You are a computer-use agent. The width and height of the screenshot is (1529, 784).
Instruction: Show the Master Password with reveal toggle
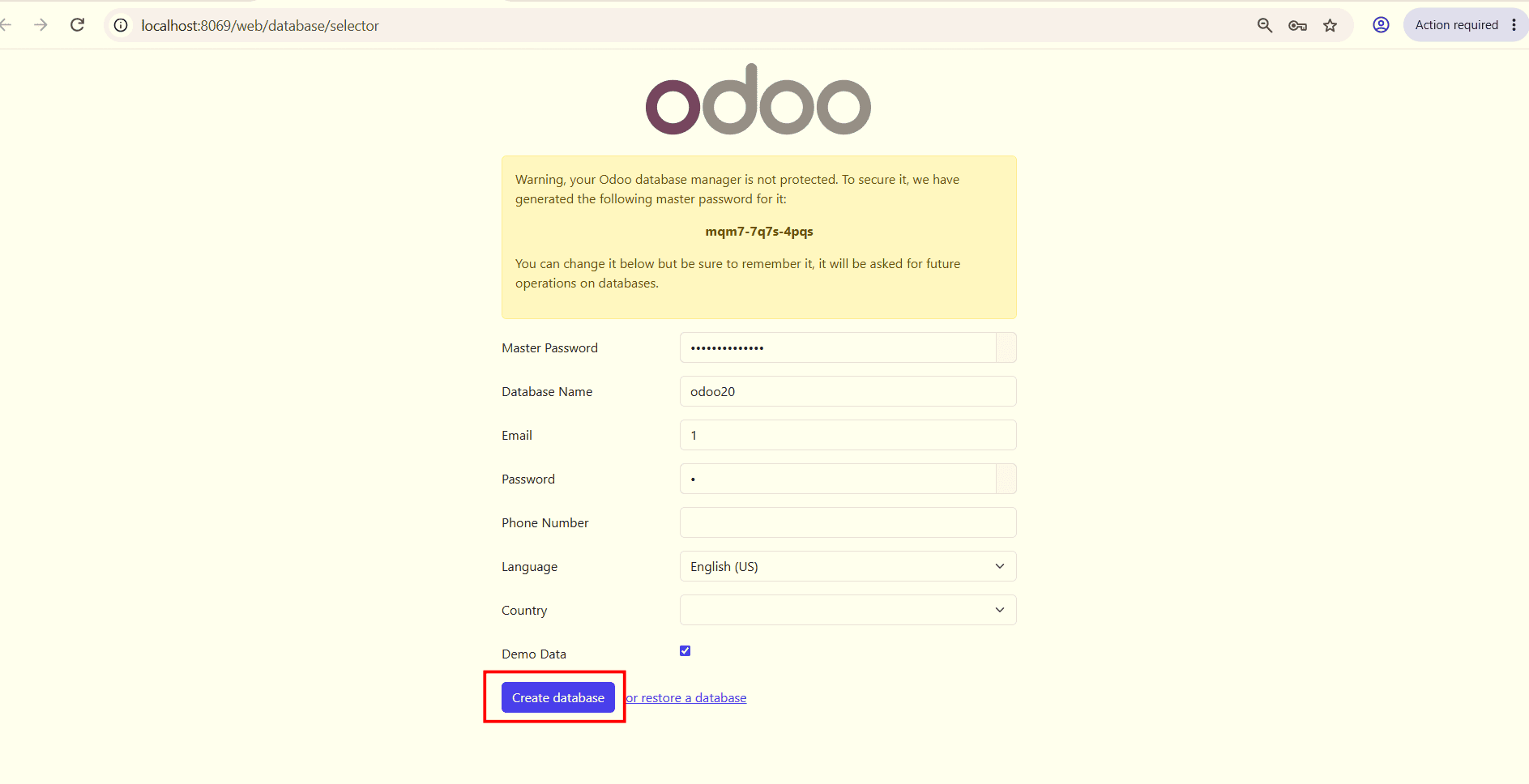coord(1006,347)
